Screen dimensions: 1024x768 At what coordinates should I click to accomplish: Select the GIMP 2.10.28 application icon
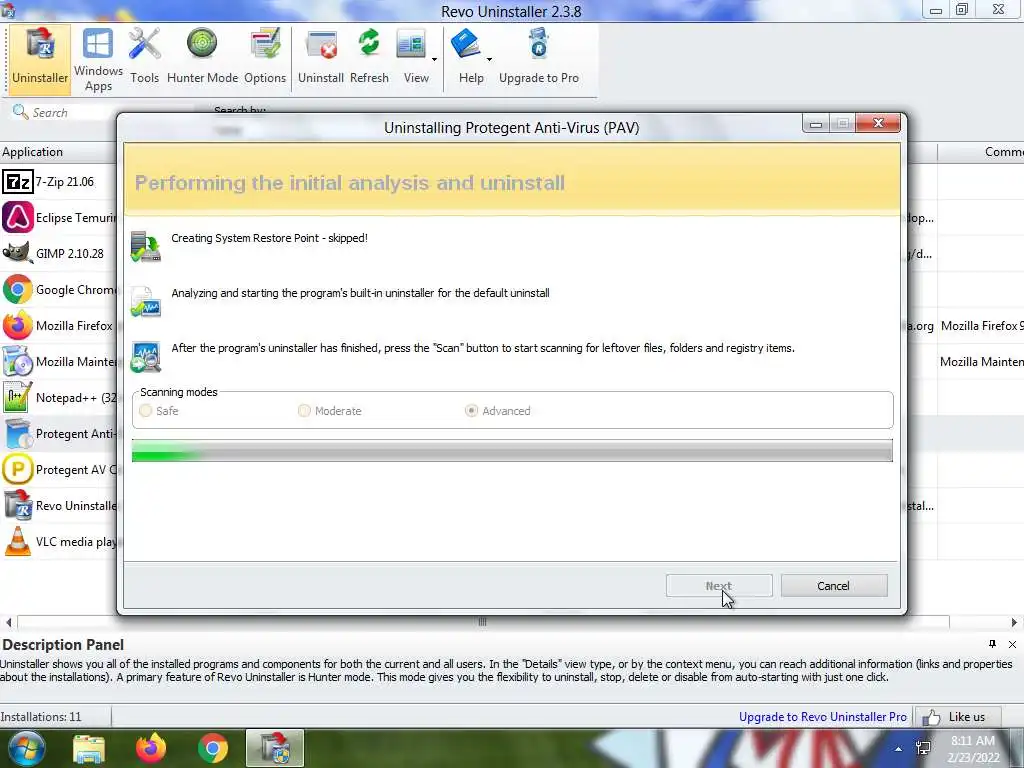[x=18, y=253]
